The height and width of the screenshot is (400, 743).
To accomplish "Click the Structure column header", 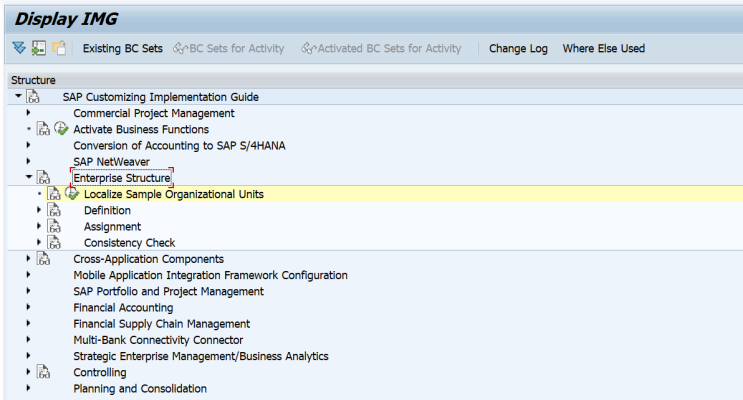I will click(33, 80).
